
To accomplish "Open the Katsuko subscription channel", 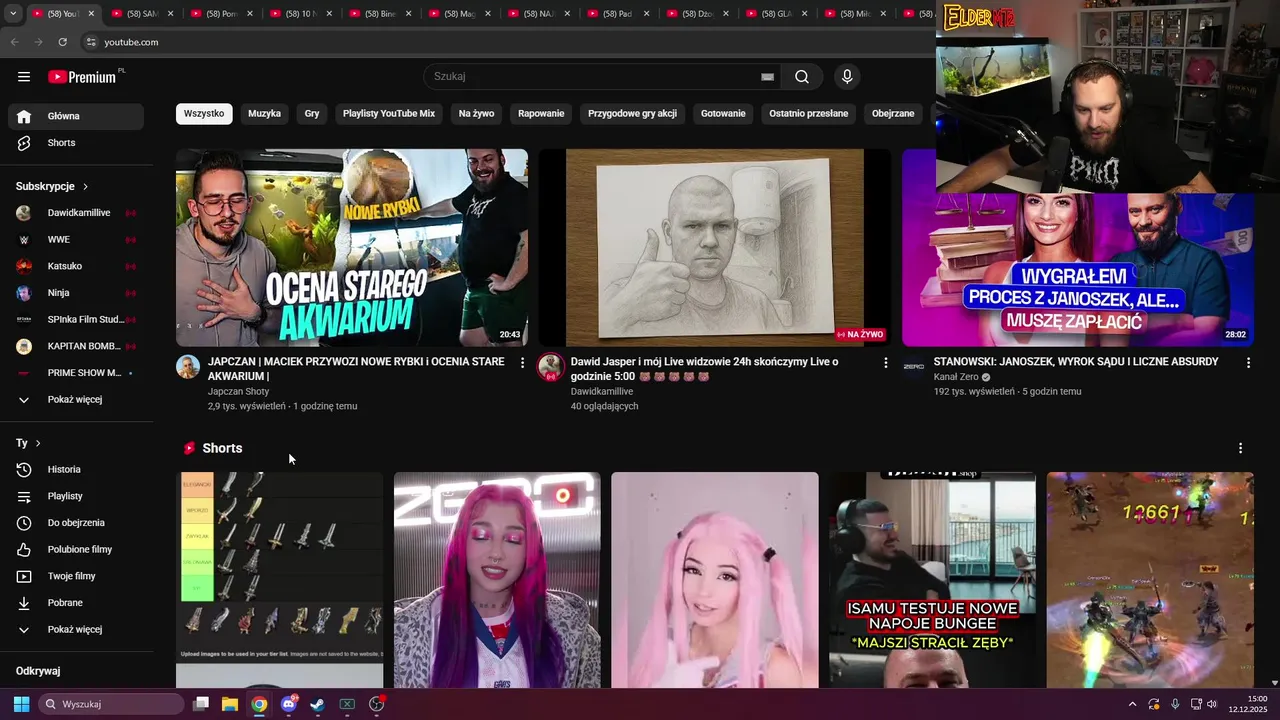I will 76,267.
